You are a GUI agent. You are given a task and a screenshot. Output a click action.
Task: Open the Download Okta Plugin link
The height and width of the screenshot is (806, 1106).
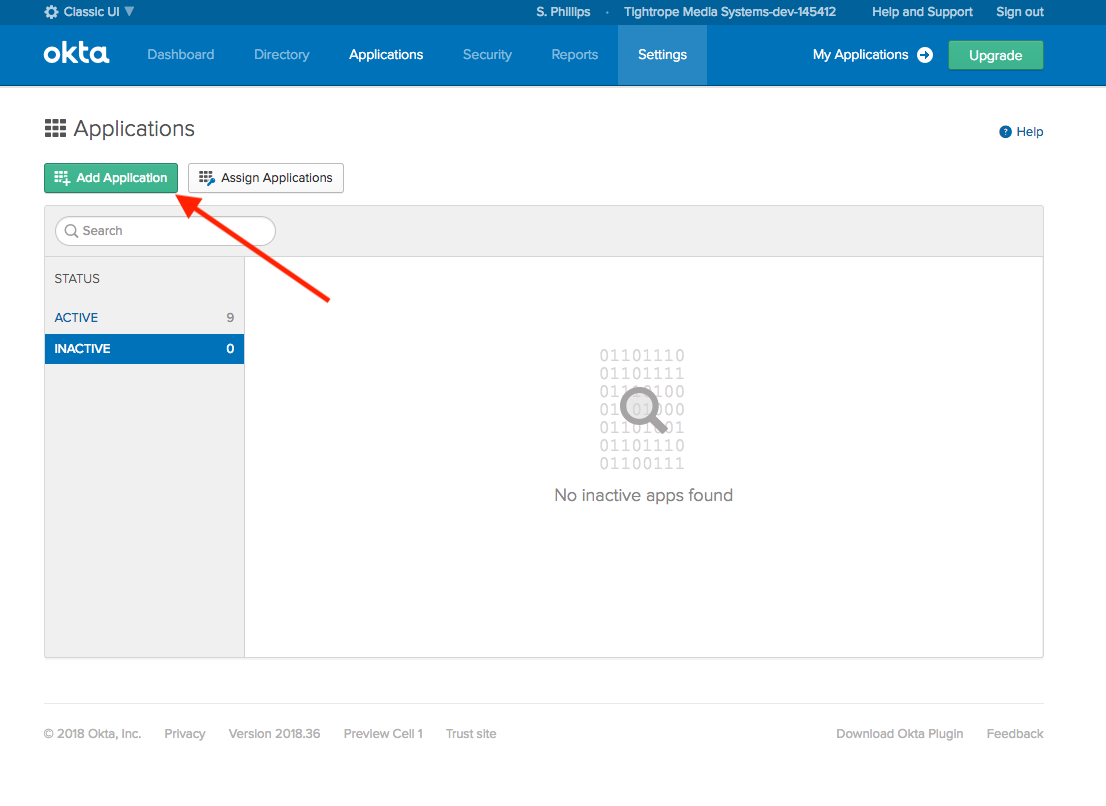[x=899, y=734]
